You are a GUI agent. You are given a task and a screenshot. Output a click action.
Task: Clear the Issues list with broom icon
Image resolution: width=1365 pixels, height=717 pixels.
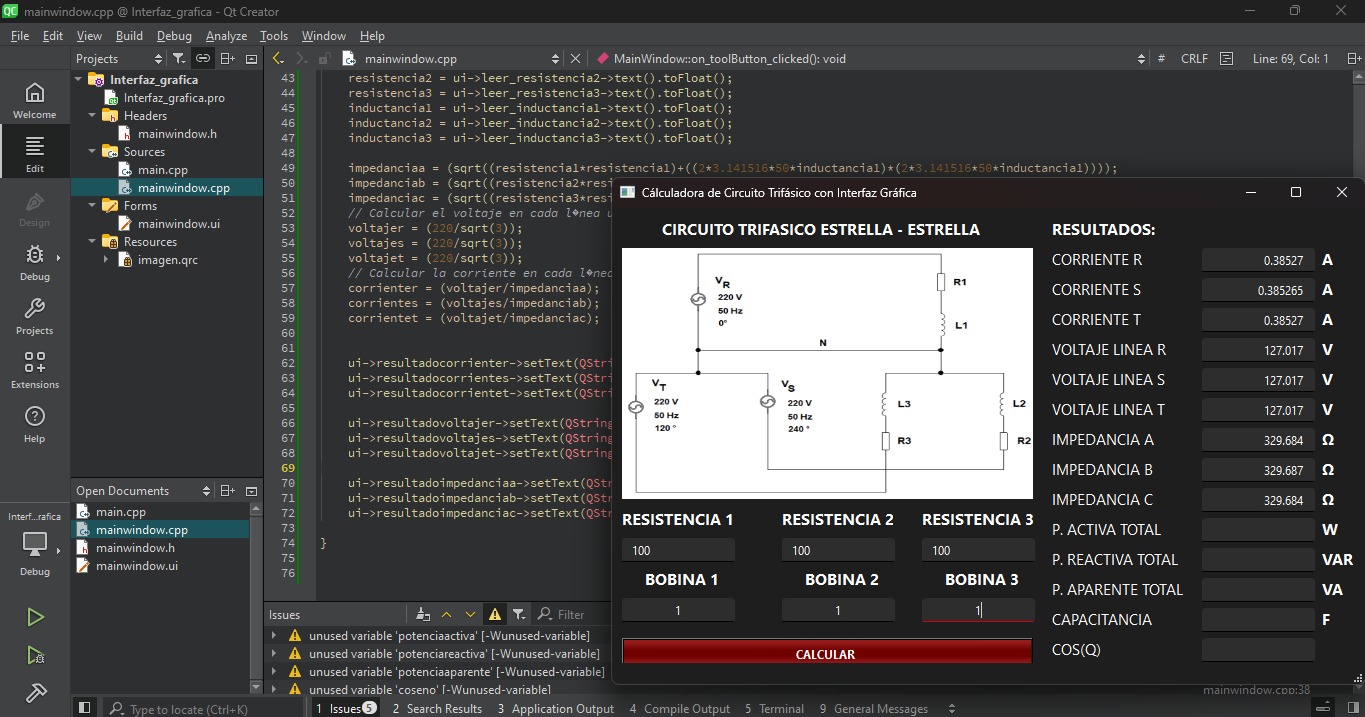click(x=423, y=614)
